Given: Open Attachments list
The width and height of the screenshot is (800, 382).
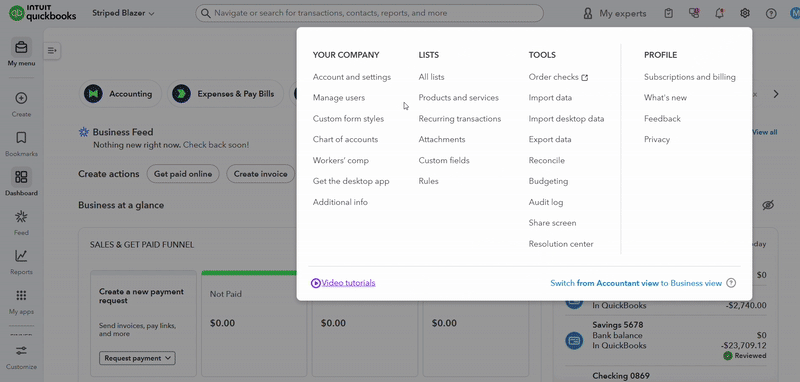Looking at the screenshot, I should [x=442, y=139].
